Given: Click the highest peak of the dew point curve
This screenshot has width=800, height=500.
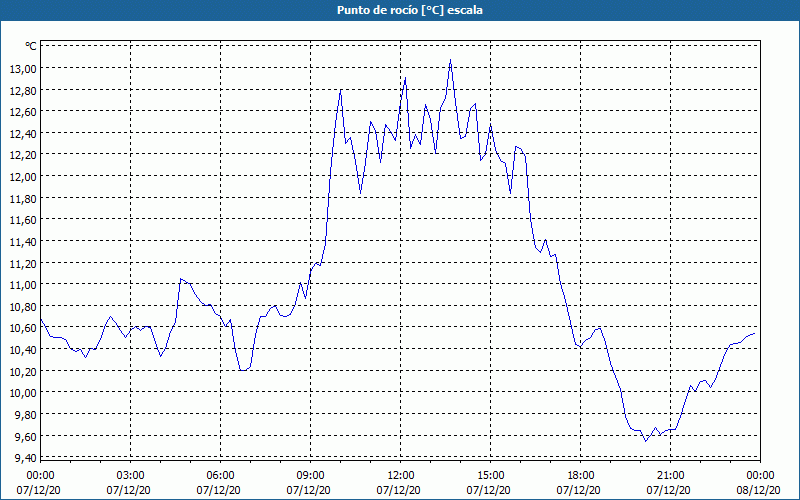Looking at the screenshot, I should point(450,60).
